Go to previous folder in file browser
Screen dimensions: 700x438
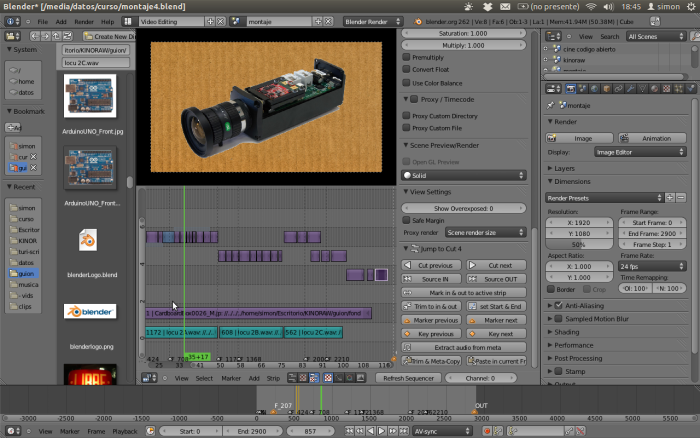[34, 36]
